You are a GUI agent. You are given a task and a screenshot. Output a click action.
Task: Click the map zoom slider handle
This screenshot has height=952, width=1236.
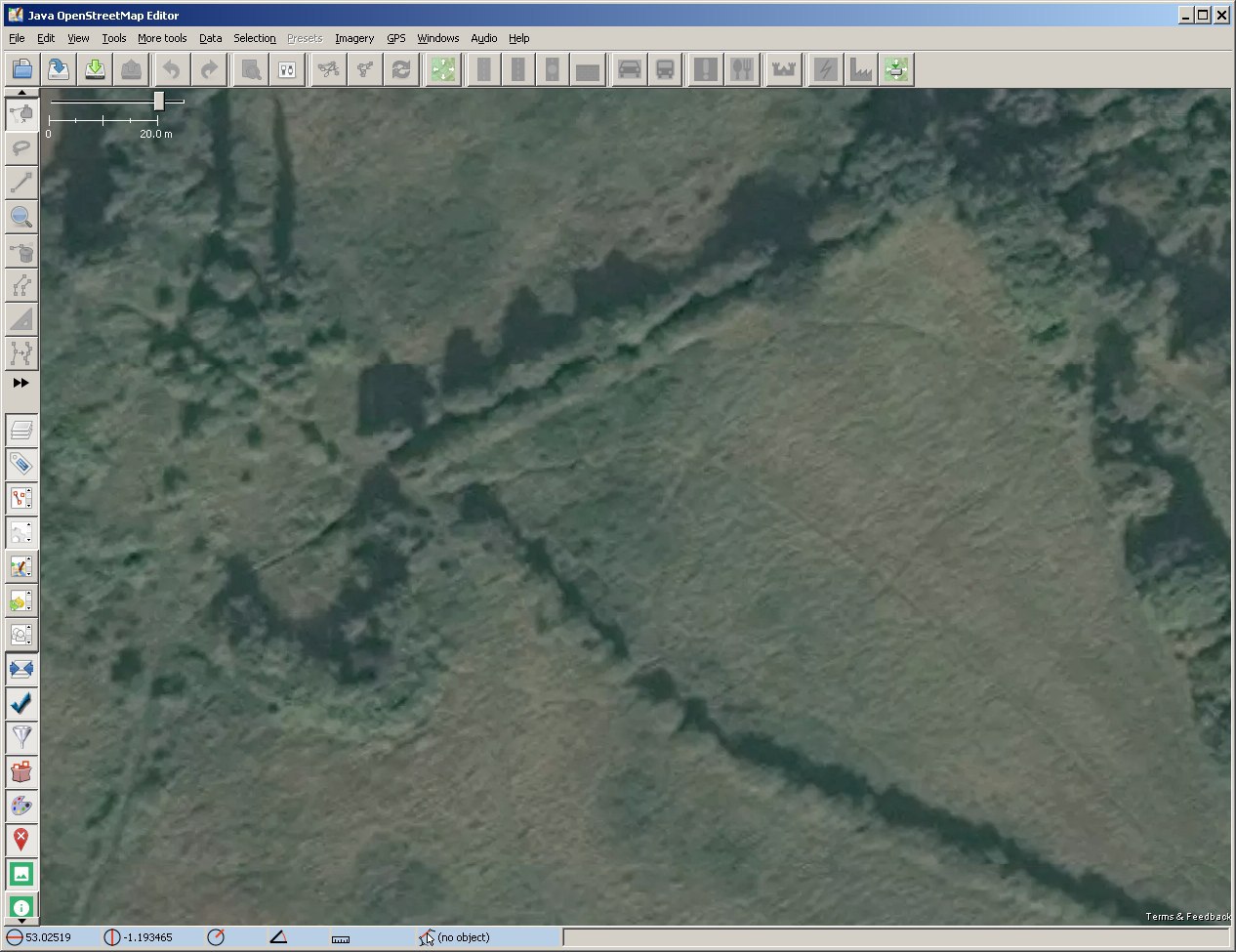(x=159, y=102)
